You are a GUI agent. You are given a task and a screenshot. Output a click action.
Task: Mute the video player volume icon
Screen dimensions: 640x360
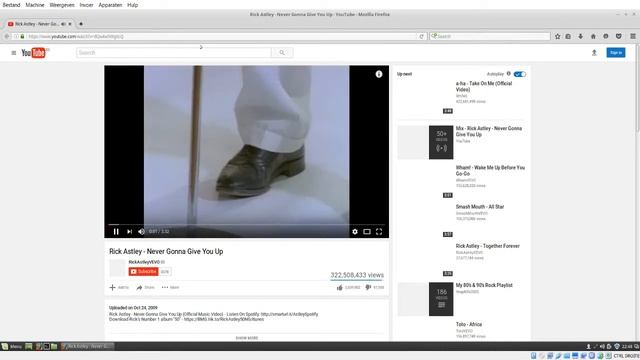[x=141, y=231]
